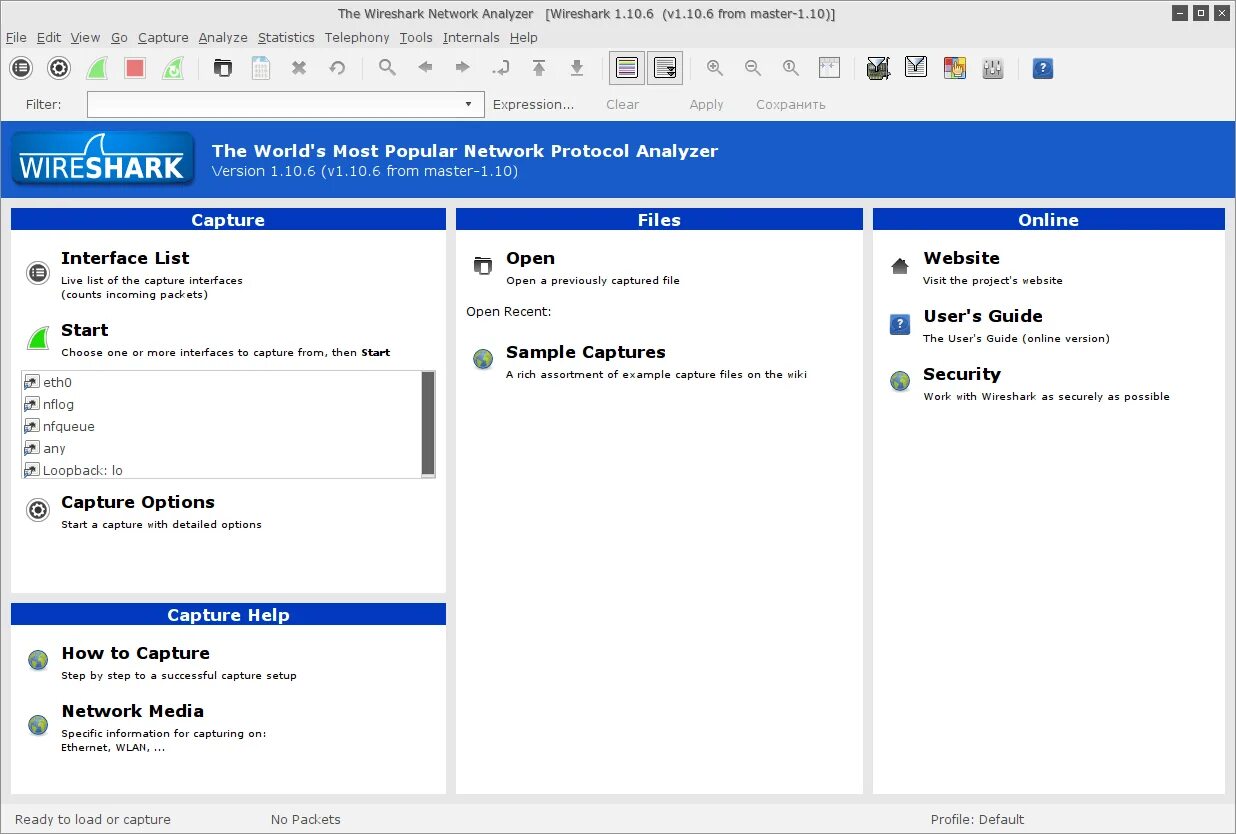Open capture options from the toolbar gear icon
The image size is (1236, 834).
point(59,68)
